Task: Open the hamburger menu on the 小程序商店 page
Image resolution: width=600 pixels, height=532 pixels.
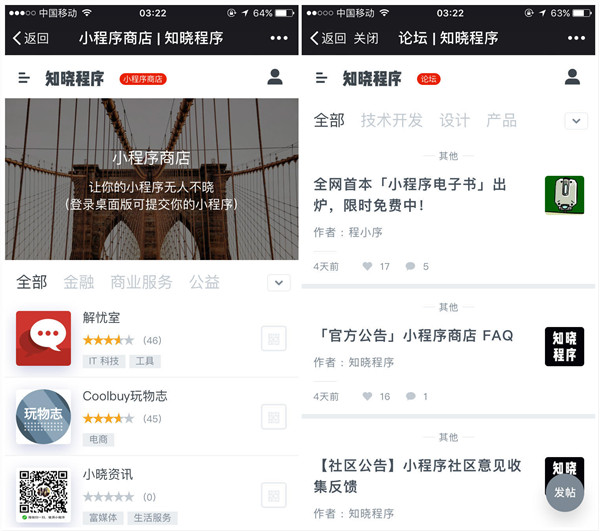Action: (24, 78)
